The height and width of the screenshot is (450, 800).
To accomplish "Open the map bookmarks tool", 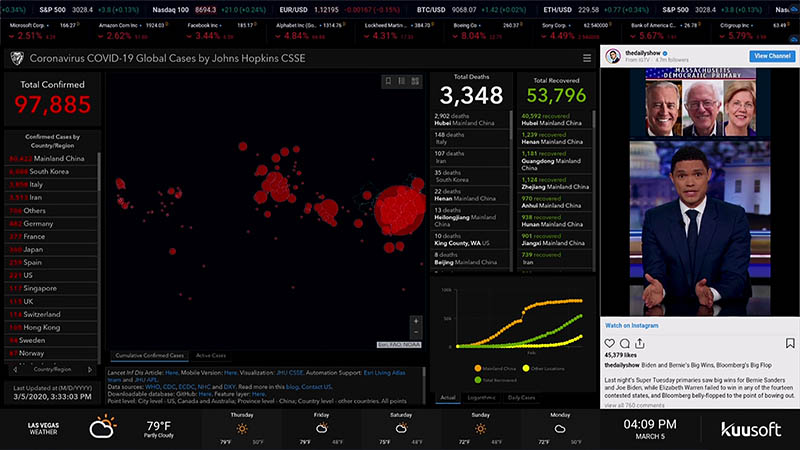I will pyautogui.click(x=388, y=81).
